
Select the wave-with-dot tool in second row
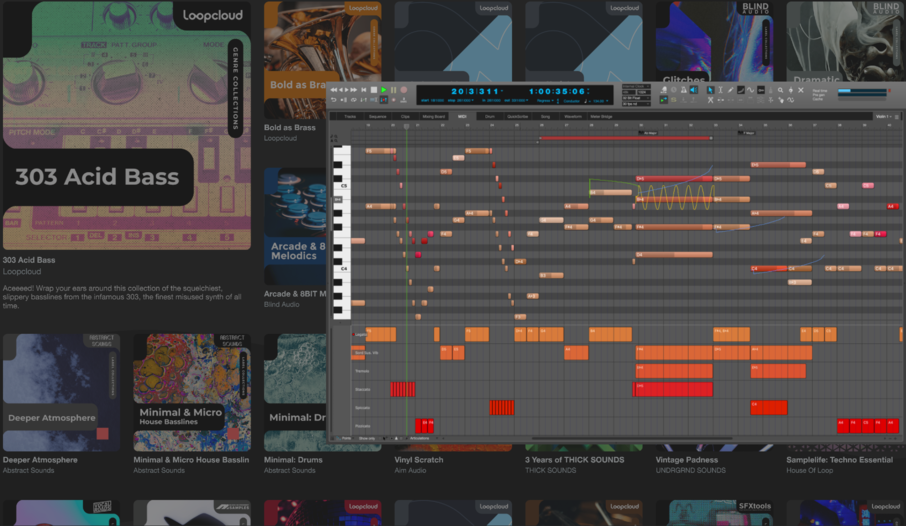coord(790,100)
